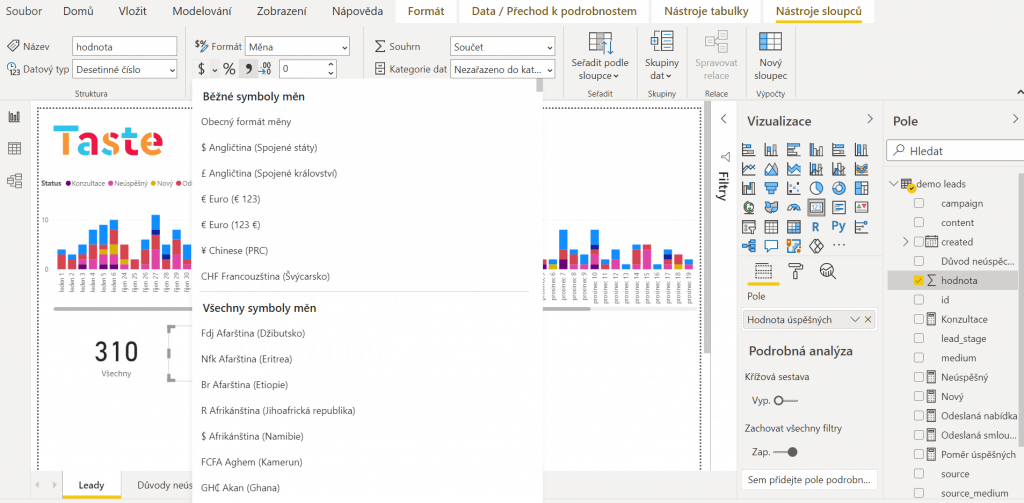Click Nový sloupec icon in ribbon
This screenshot has height=503, width=1024.
[770, 55]
